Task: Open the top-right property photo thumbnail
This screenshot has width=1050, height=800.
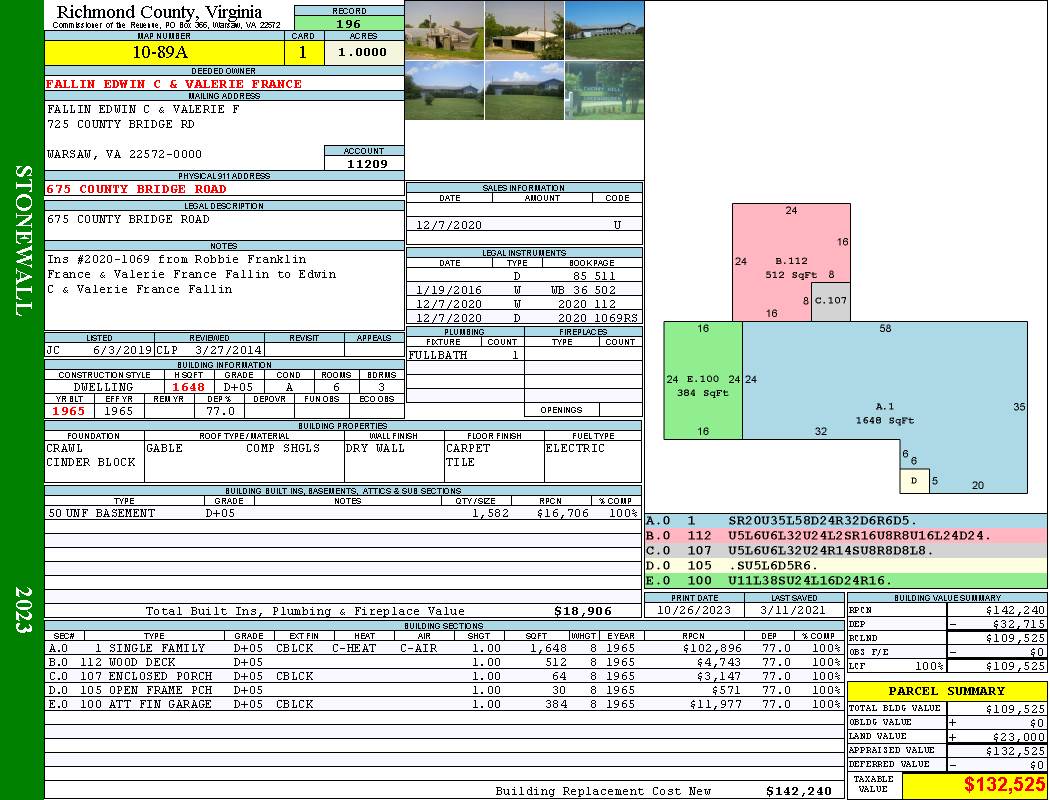Action: [604, 30]
